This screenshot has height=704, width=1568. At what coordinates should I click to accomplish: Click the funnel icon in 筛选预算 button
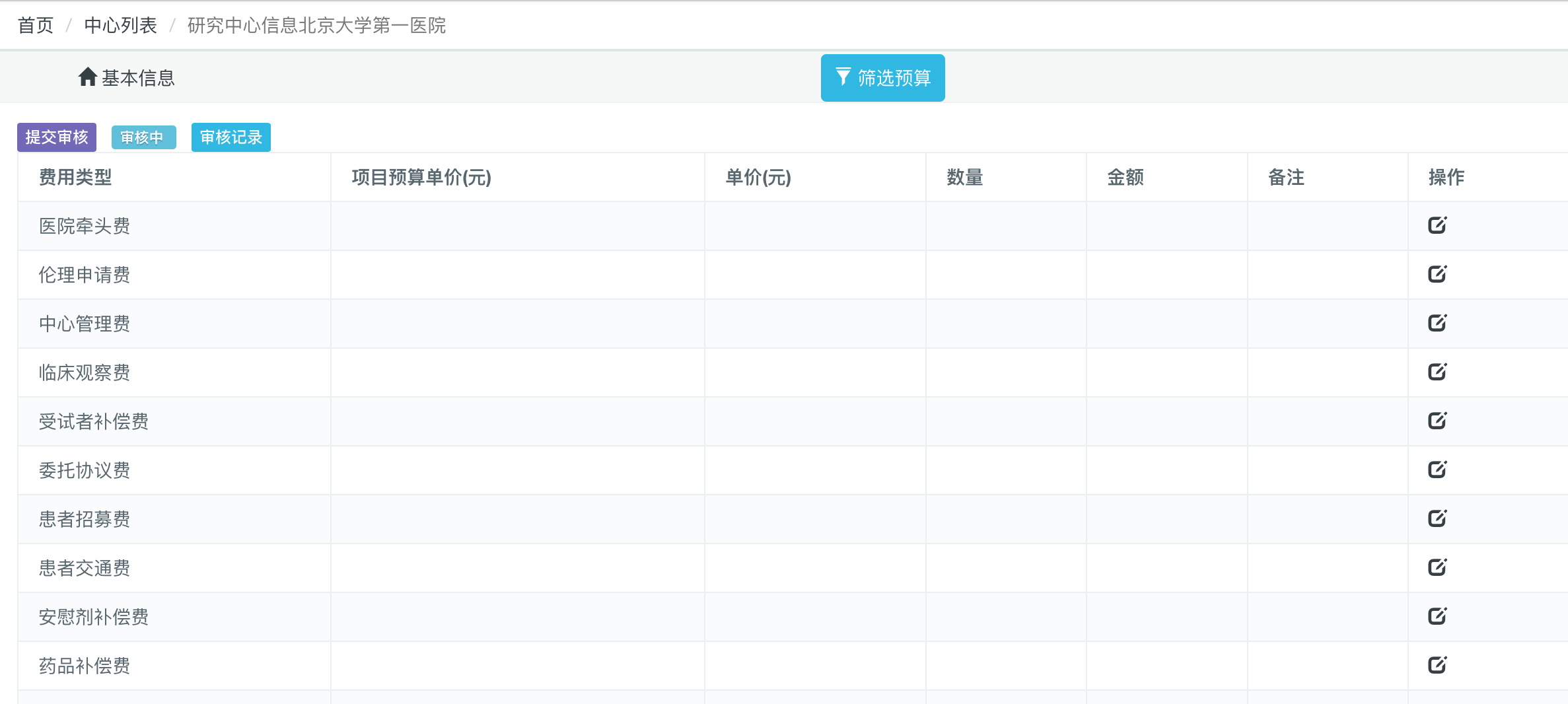[843, 77]
